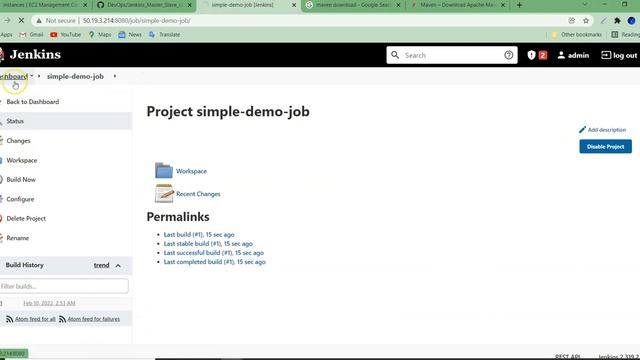Screen dimensions: 640x360
Task: Open Changes in the side menu
Action: click(18, 141)
